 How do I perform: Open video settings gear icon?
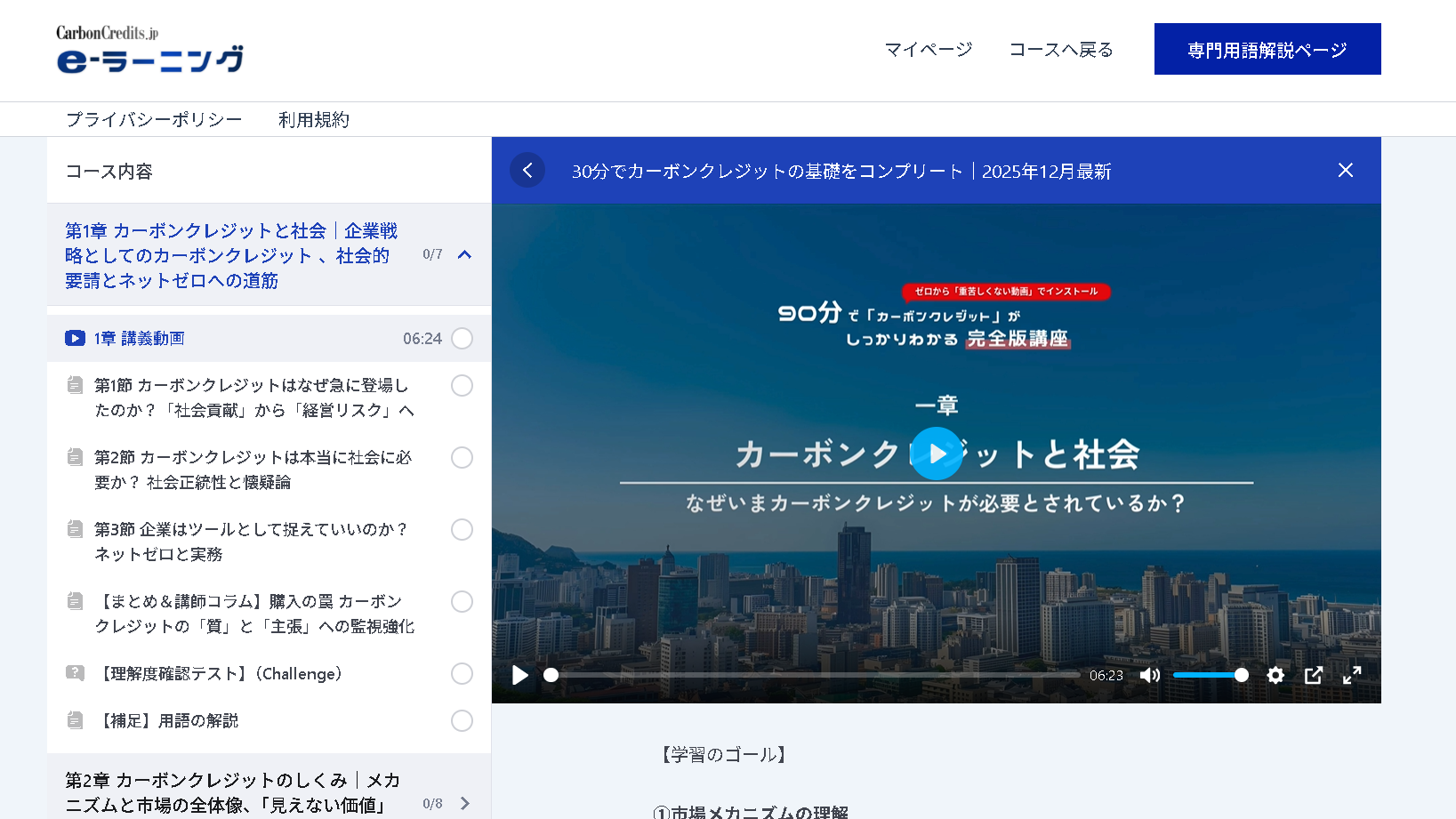point(1275,675)
